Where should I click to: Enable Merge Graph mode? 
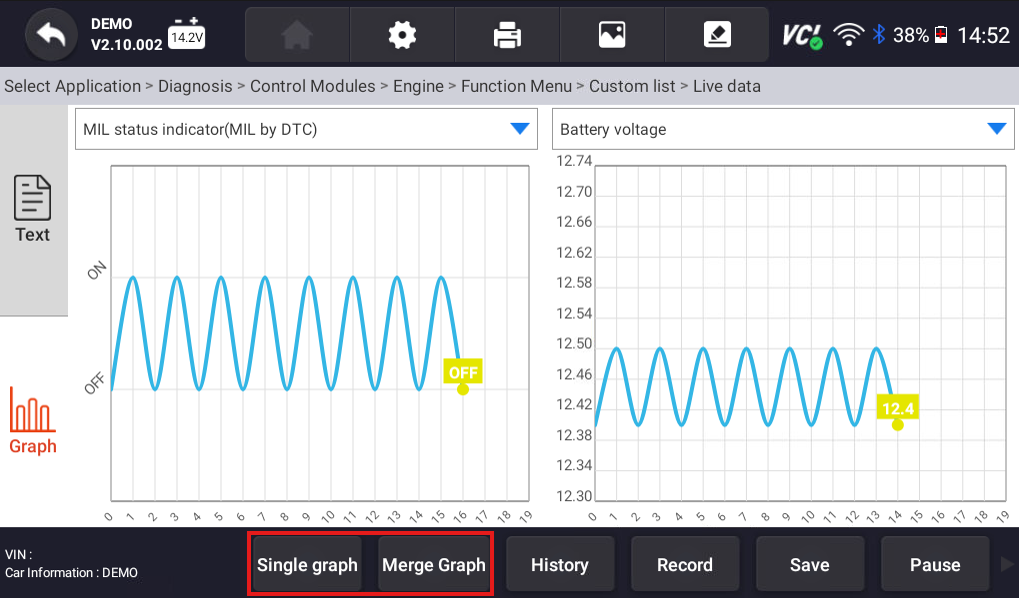434,564
